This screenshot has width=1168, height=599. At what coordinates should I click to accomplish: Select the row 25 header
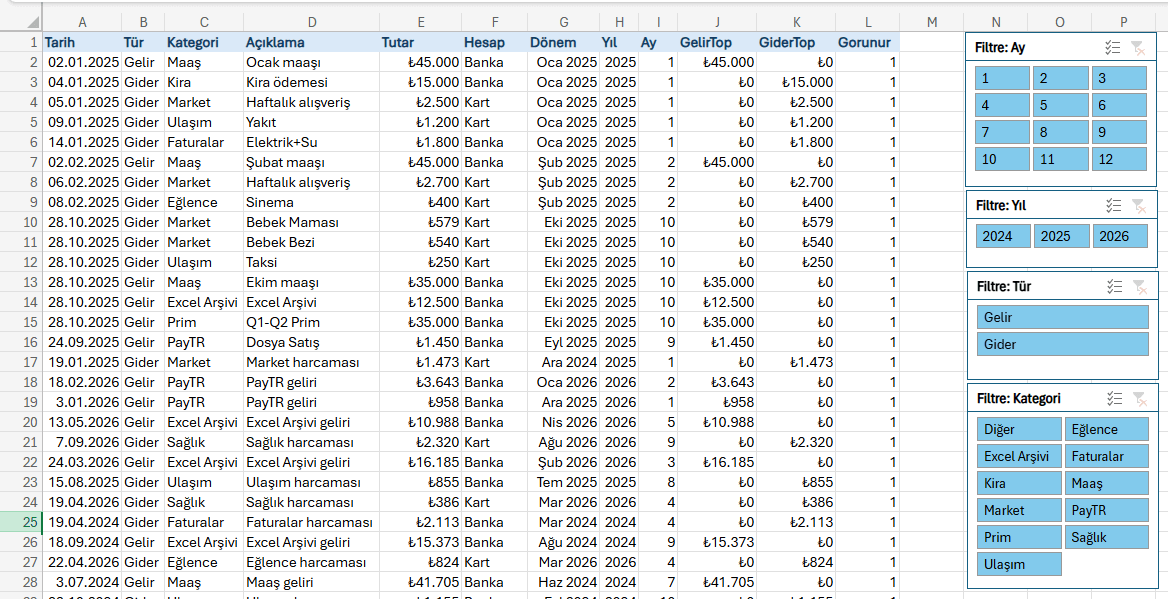click(x=21, y=522)
